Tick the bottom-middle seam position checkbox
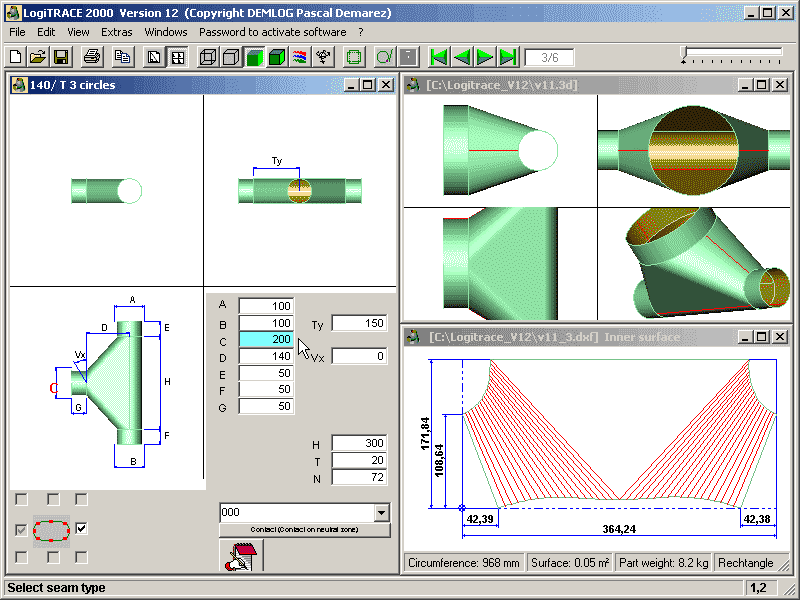The height and width of the screenshot is (600, 800). coord(53,557)
